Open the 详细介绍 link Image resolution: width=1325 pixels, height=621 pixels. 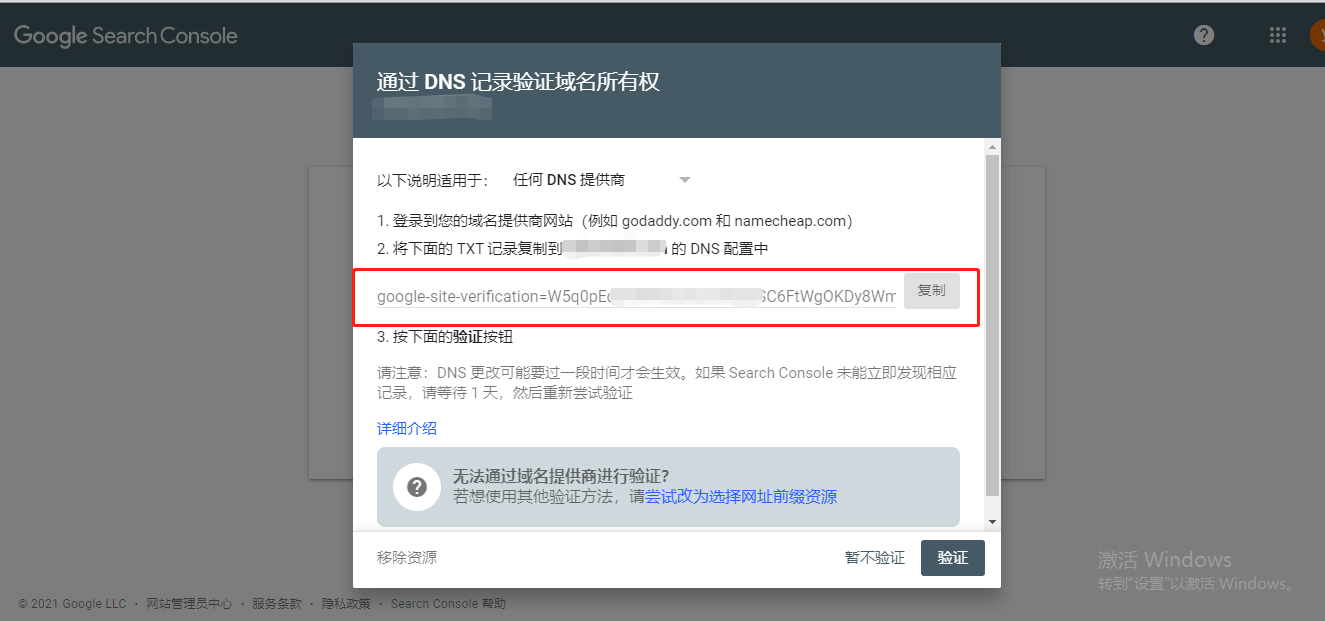[407, 428]
